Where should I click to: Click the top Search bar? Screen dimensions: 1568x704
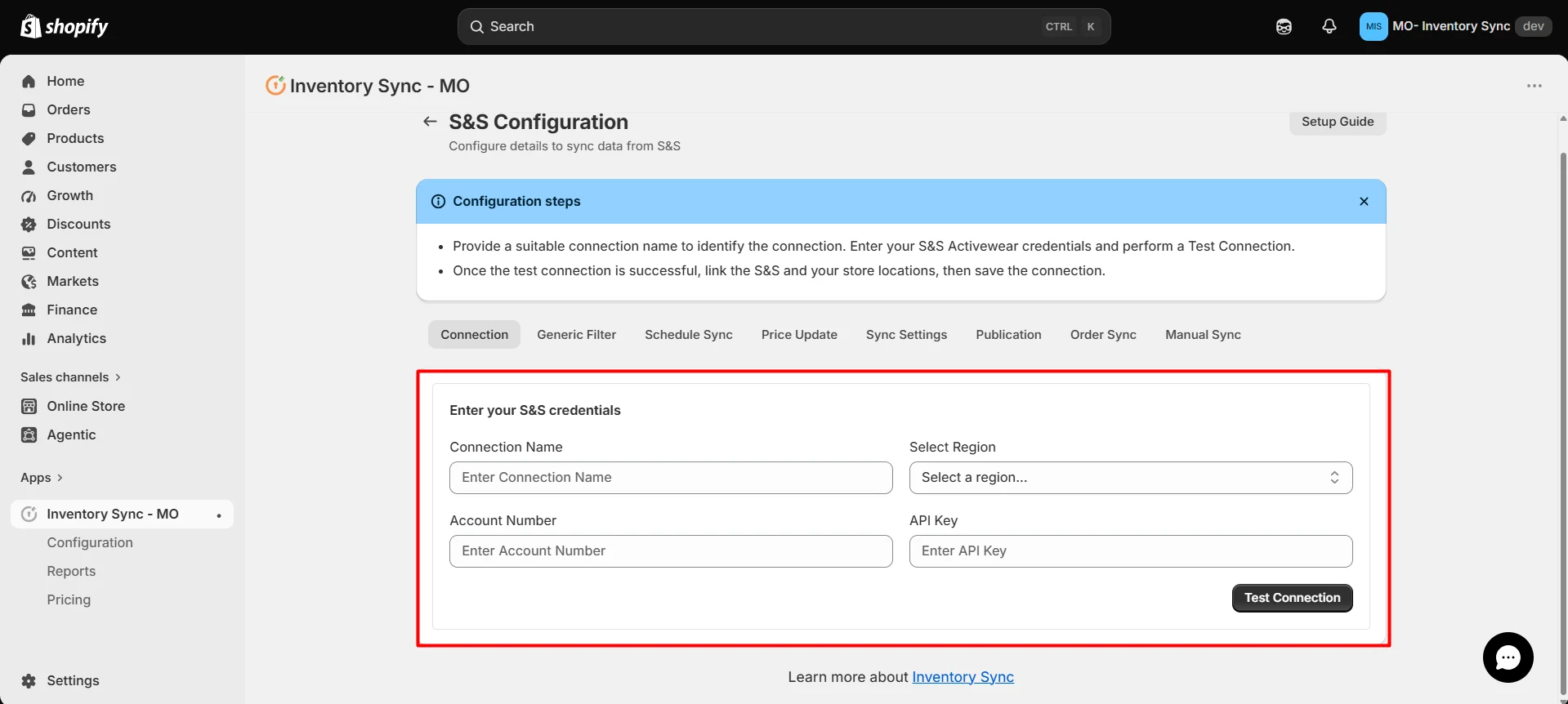784,26
